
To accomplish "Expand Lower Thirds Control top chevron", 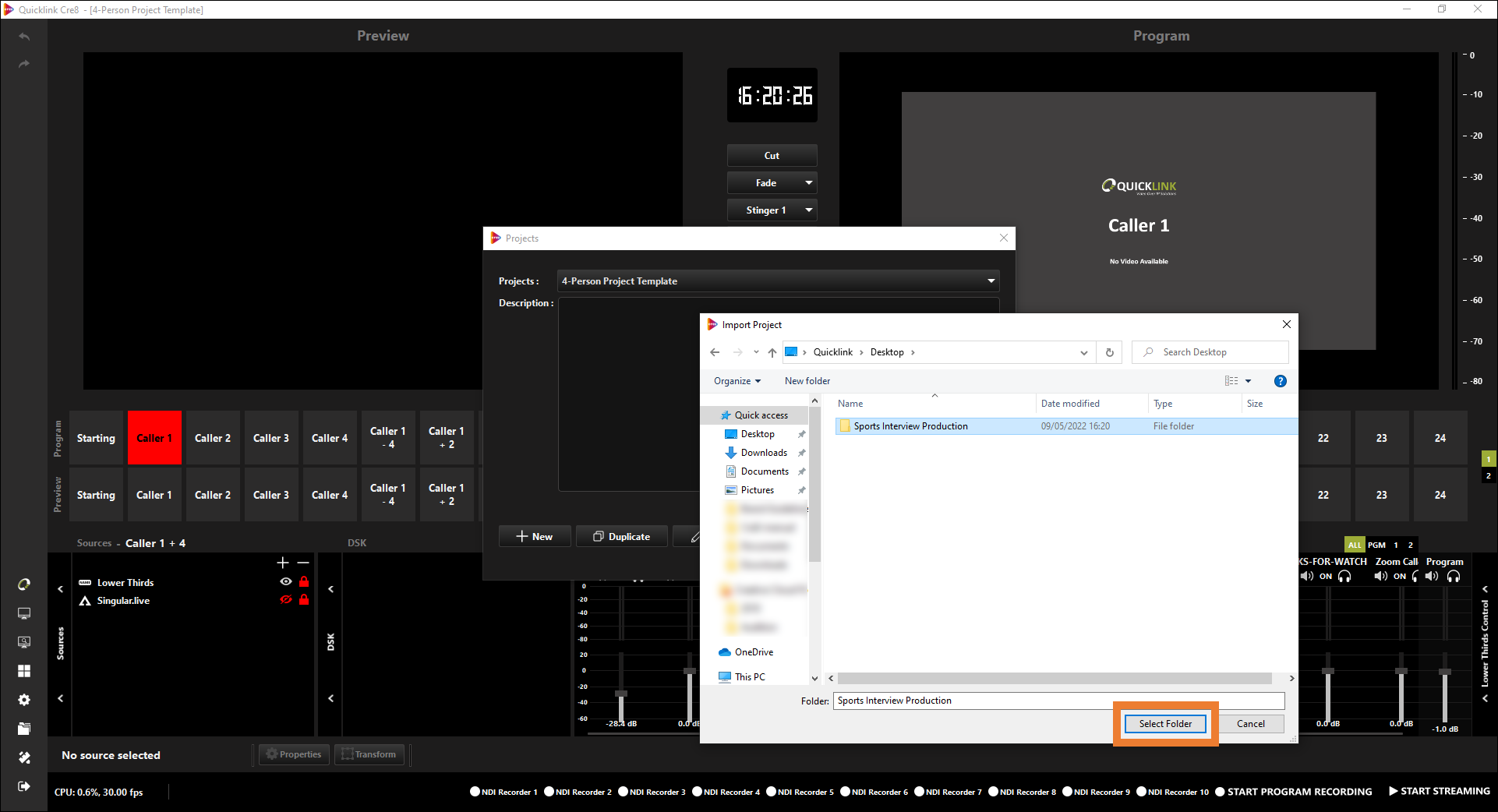I will 1486,589.
